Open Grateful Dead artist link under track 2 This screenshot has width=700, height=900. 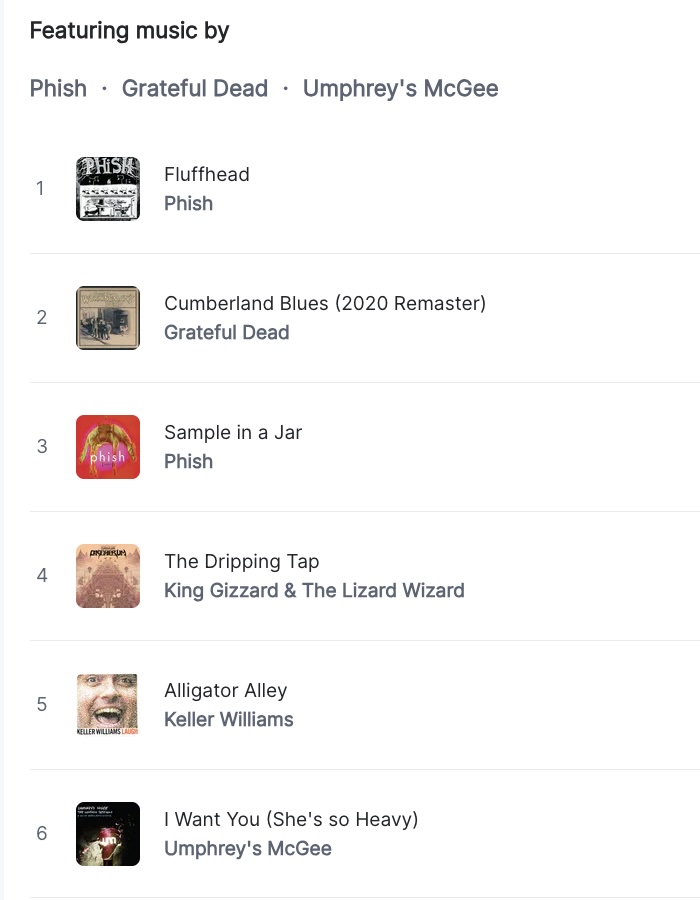[x=227, y=332]
